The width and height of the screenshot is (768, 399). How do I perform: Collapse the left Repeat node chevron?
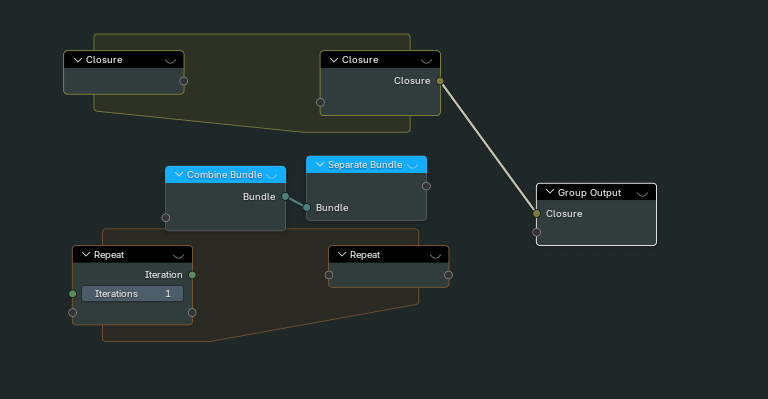(x=86, y=255)
